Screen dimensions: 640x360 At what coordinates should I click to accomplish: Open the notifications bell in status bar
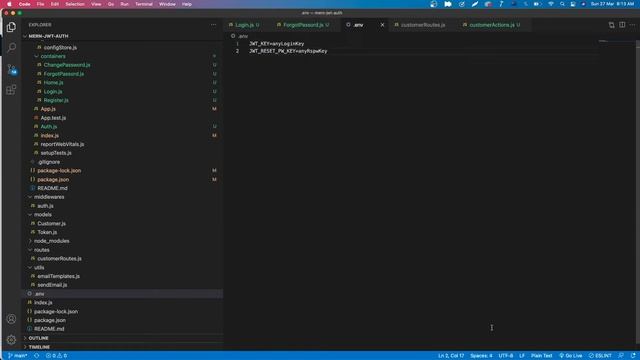pyautogui.click(x=633, y=356)
